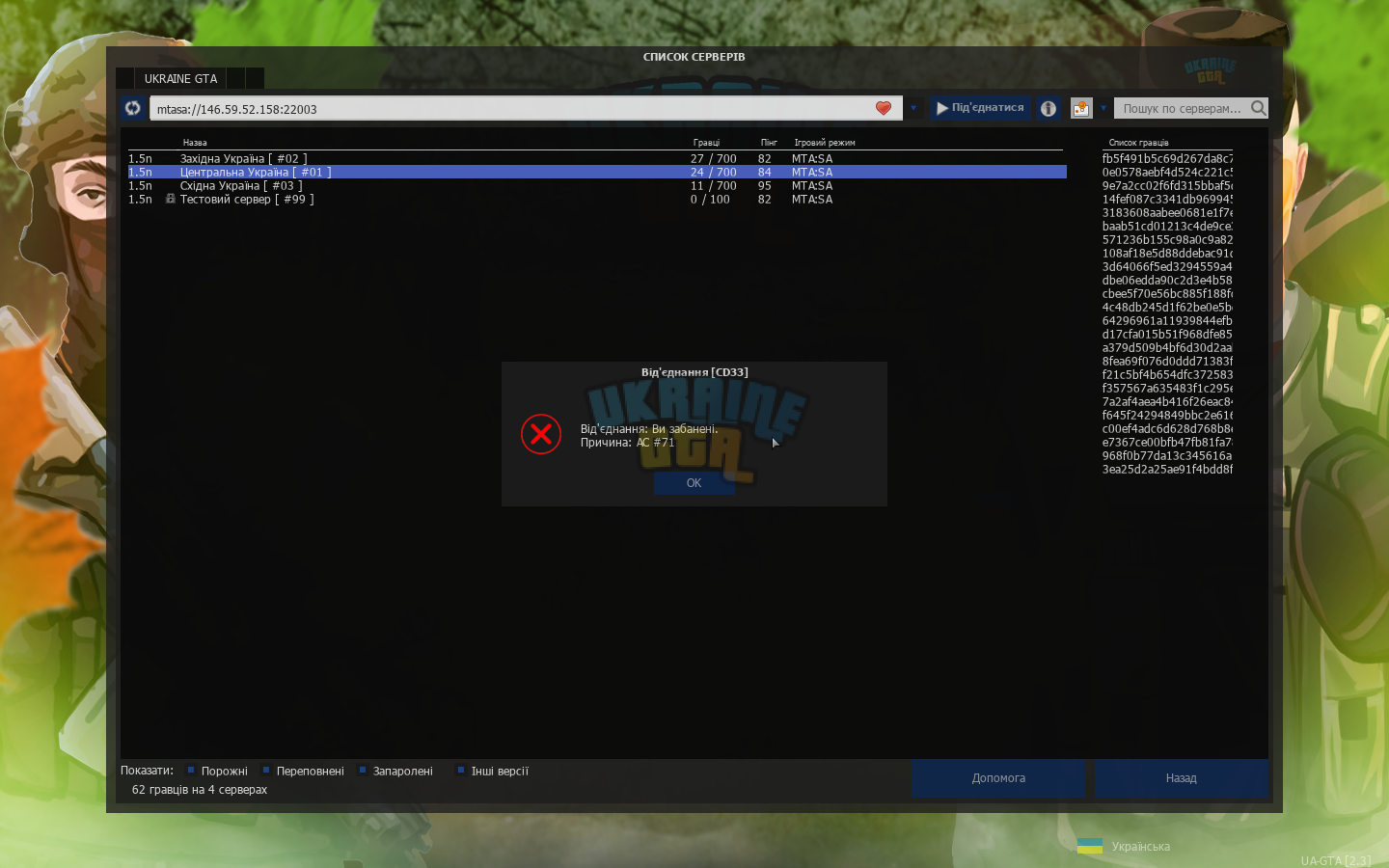Click the Ukrainian flag icon

click(x=1090, y=846)
